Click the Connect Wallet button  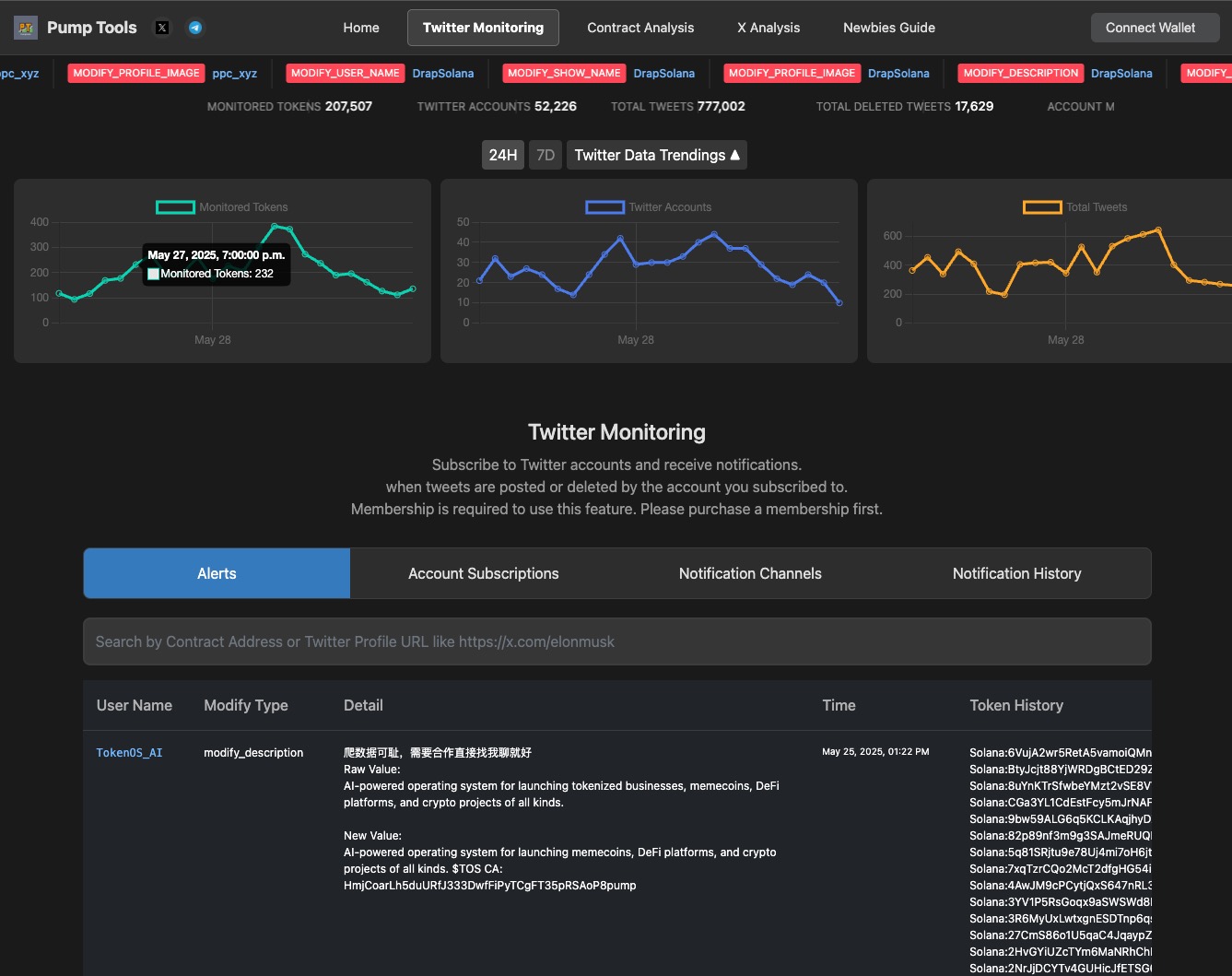1150,28
